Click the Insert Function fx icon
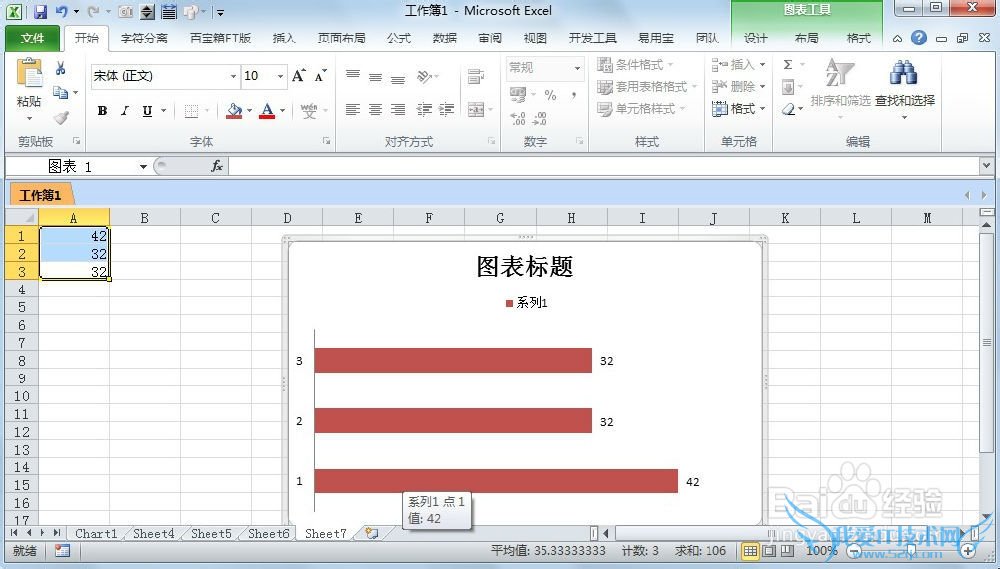 coord(217,166)
